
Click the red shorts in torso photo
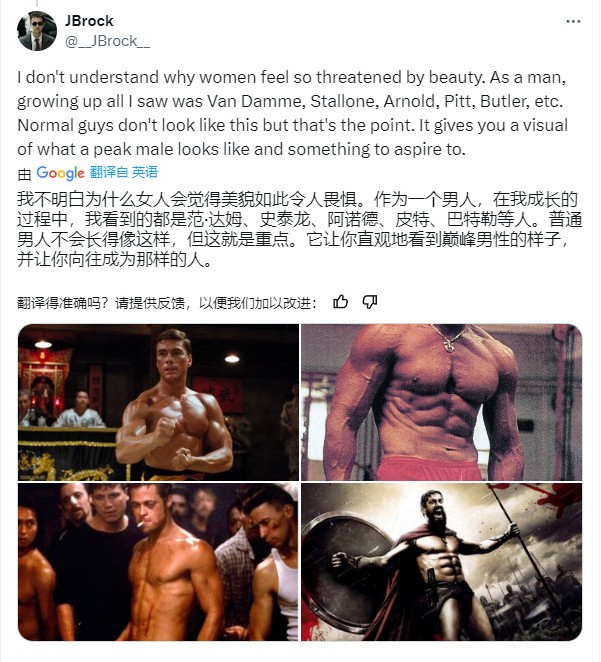(428, 469)
